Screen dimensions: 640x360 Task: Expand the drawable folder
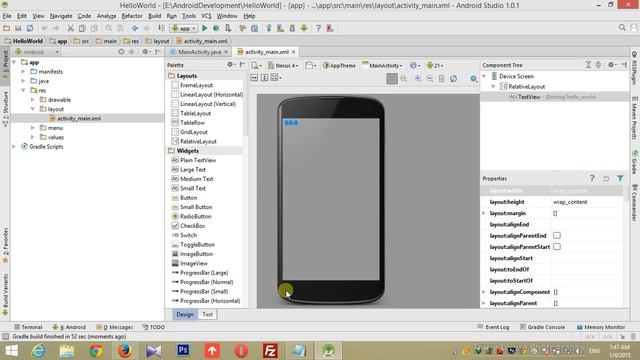coord(33,100)
